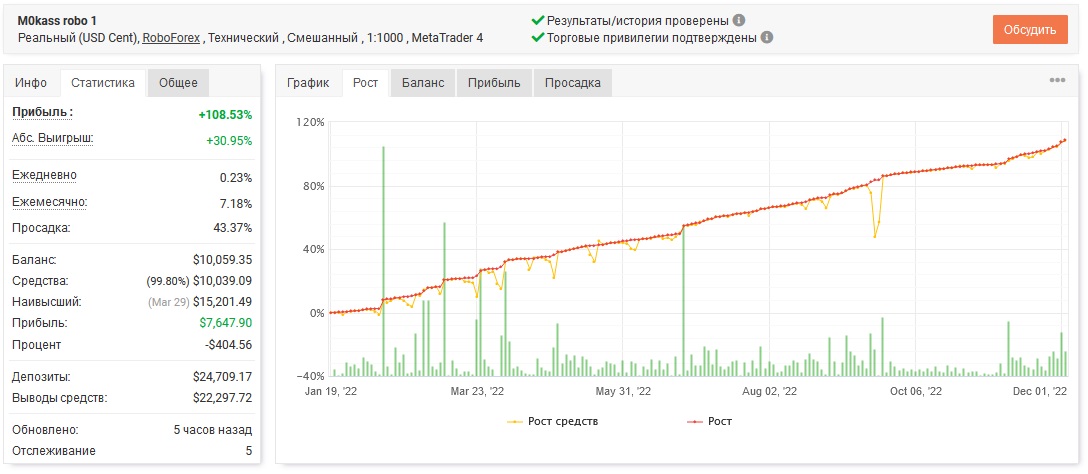Click the last red growth point on chart
The image size is (1088, 474).
coord(1064,140)
